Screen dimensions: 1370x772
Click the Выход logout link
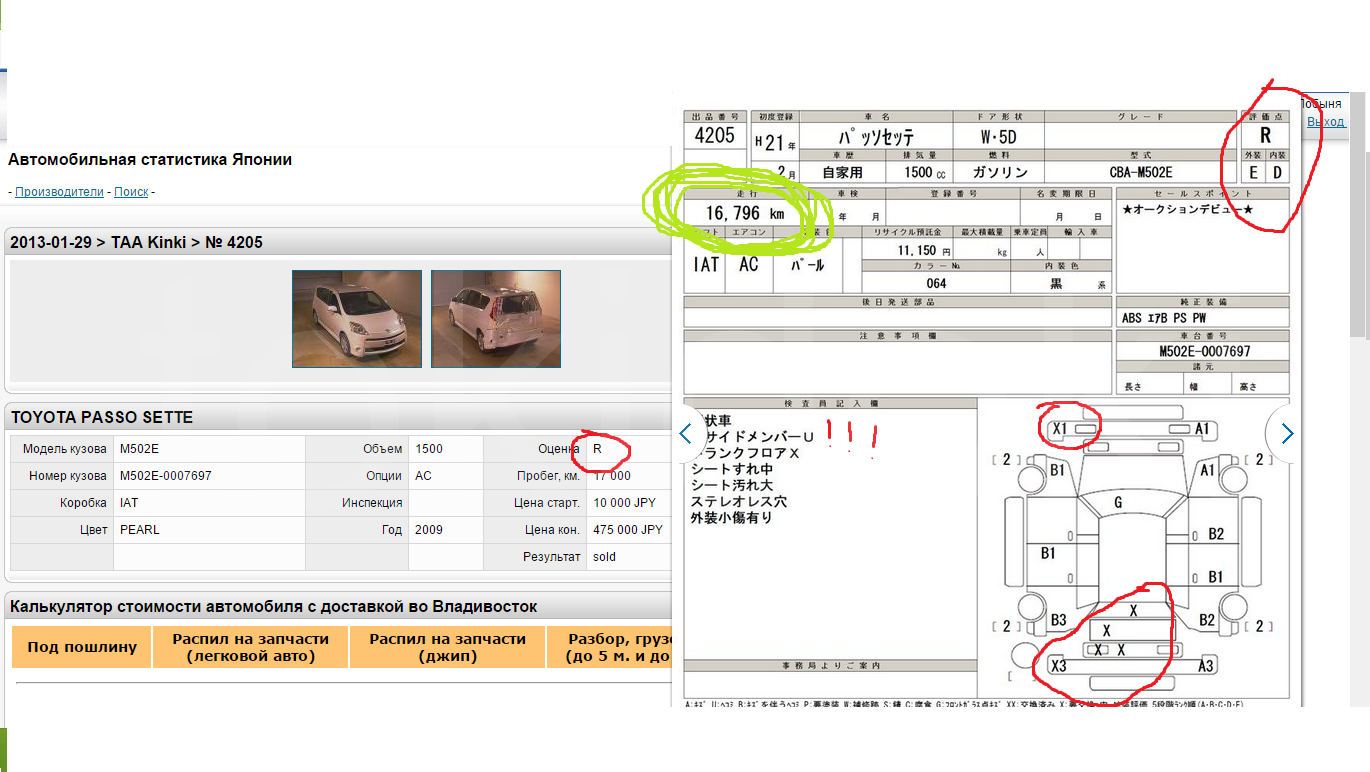tap(1326, 121)
